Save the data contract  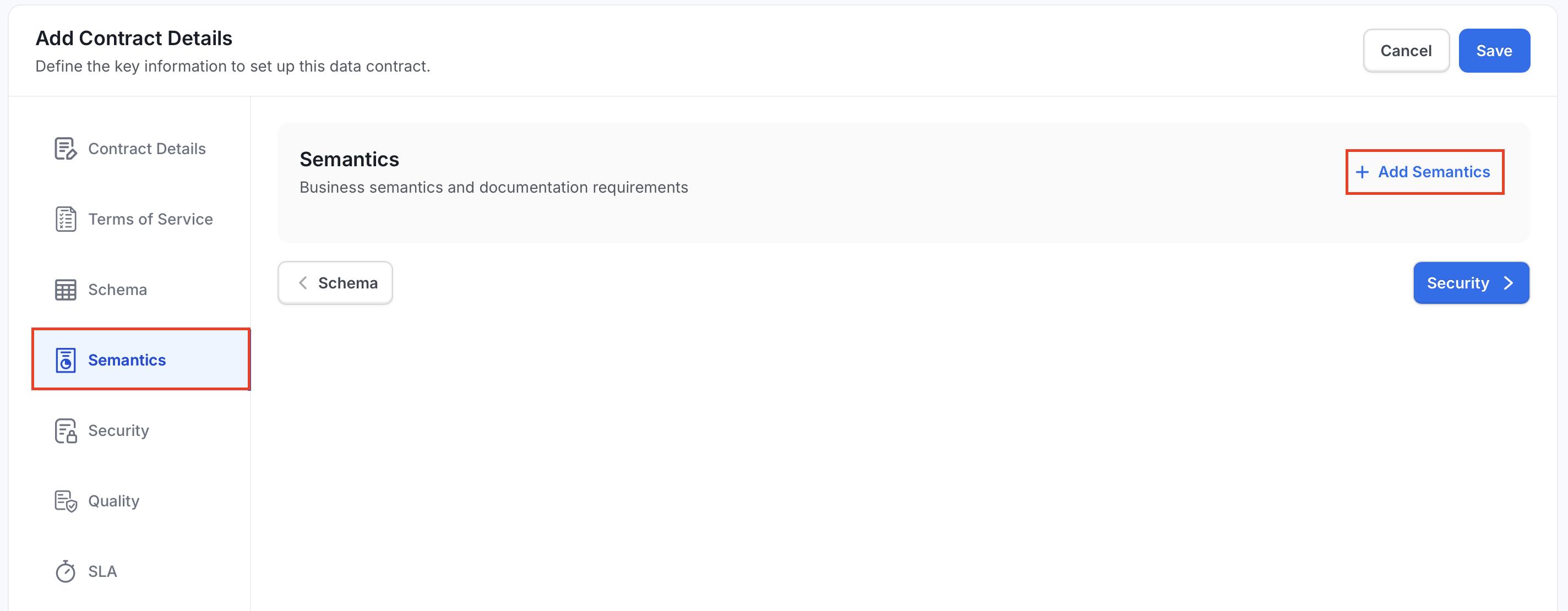[1494, 51]
